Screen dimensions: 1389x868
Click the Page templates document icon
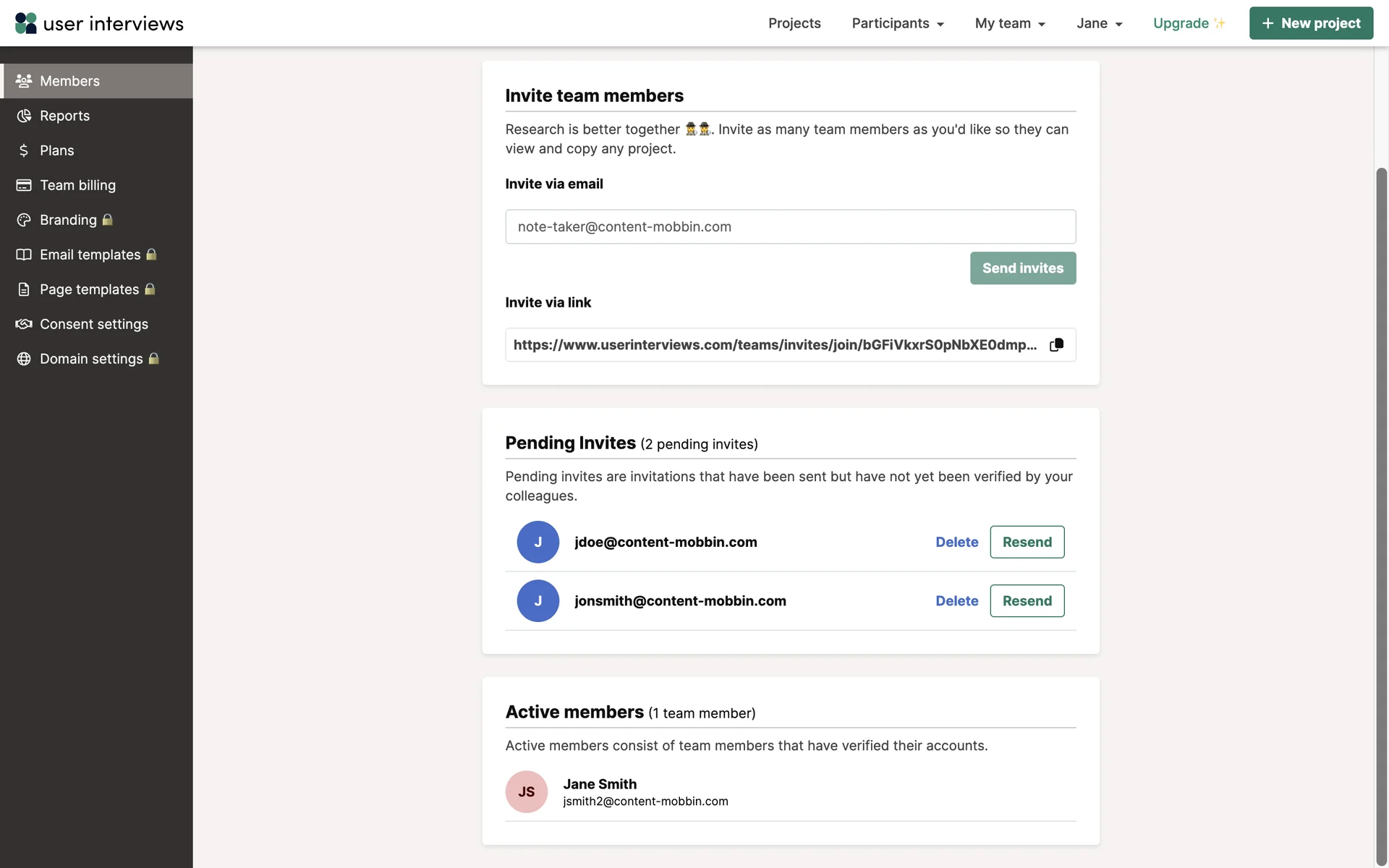(24, 289)
